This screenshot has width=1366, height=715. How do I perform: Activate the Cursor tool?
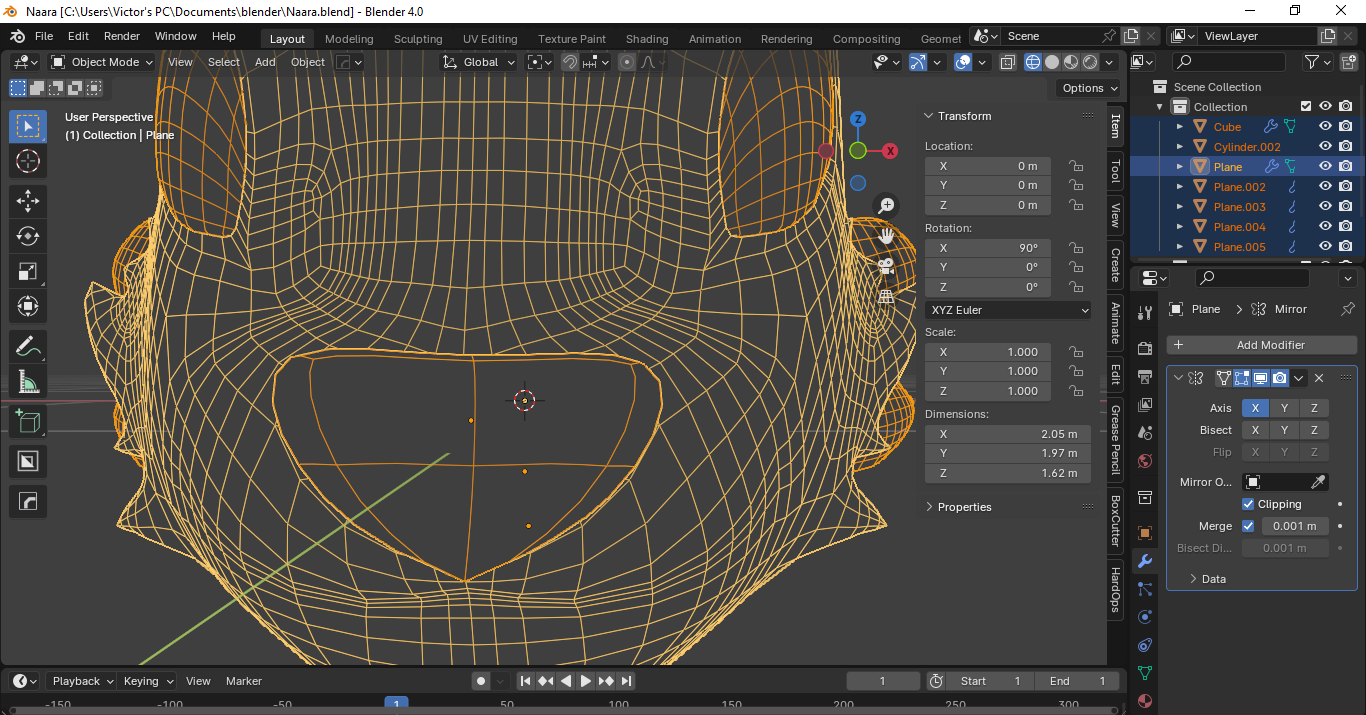(28, 161)
